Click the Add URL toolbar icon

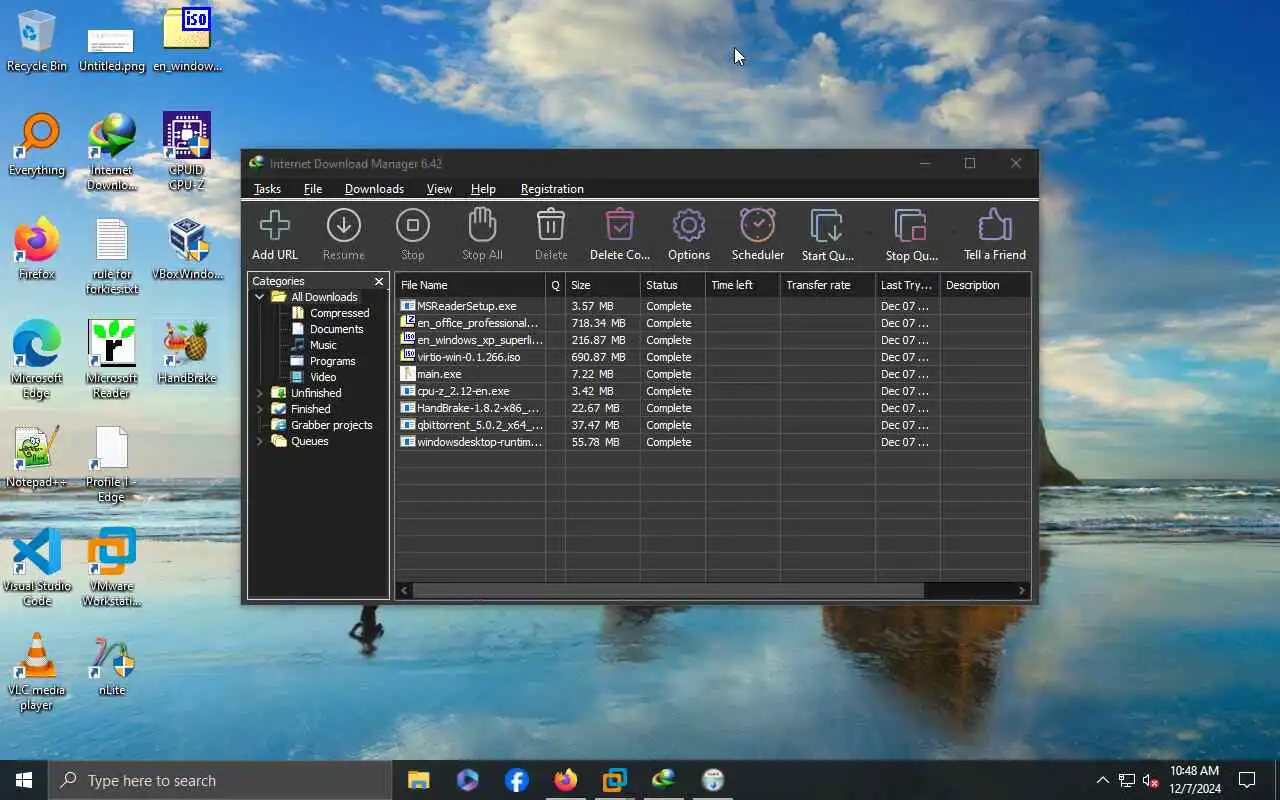click(x=275, y=226)
